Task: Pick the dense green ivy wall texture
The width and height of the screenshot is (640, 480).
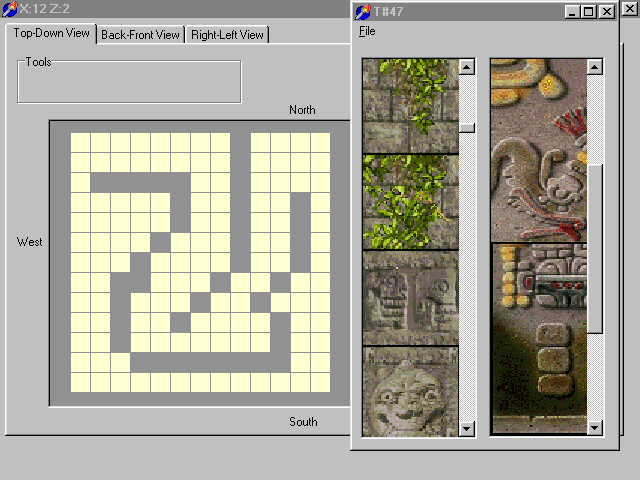Action: (x=411, y=202)
